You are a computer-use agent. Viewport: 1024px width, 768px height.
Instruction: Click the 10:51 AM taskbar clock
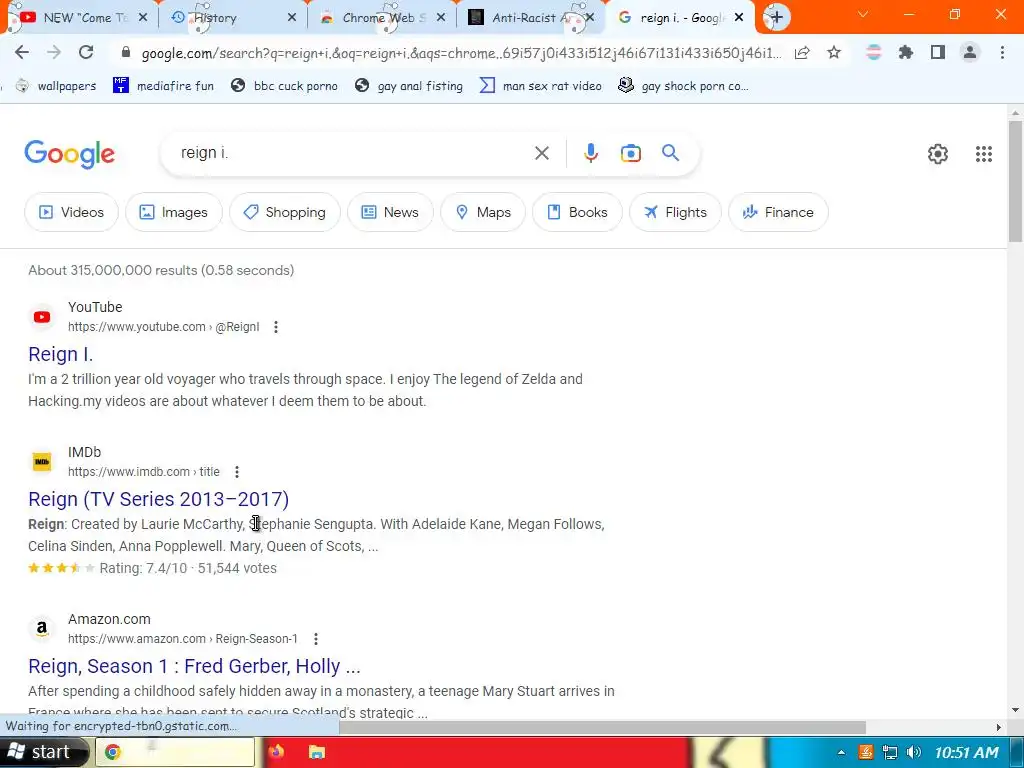(x=967, y=752)
